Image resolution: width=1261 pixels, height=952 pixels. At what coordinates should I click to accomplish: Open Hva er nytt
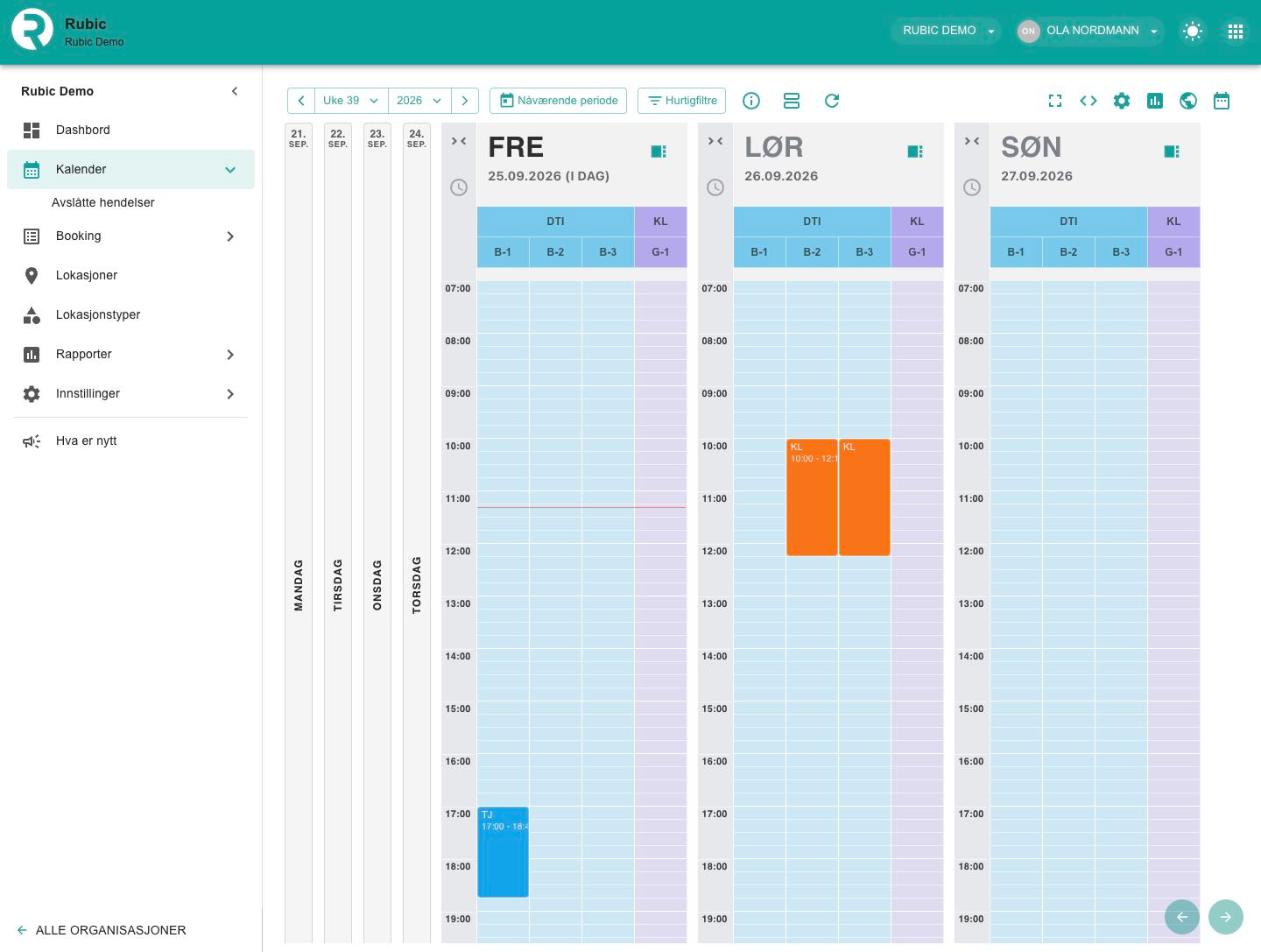point(131,441)
